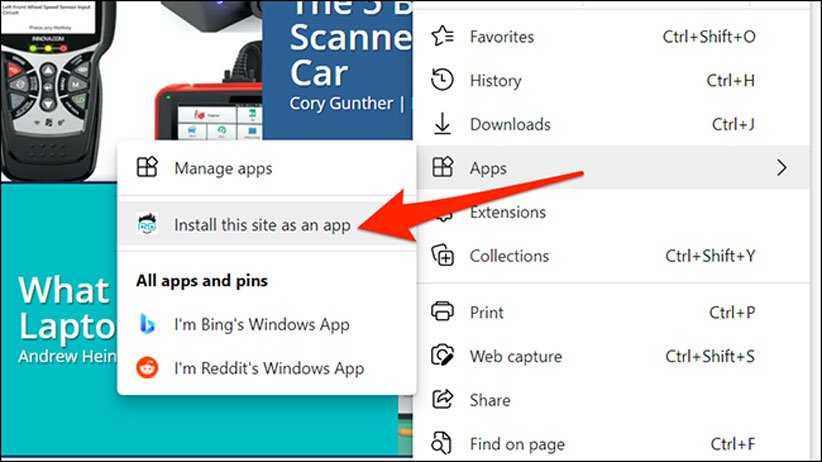The image size is (822, 462).
Task: Click the Web capture camera icon
Action: pyautogui.click(x=442, y=356)
